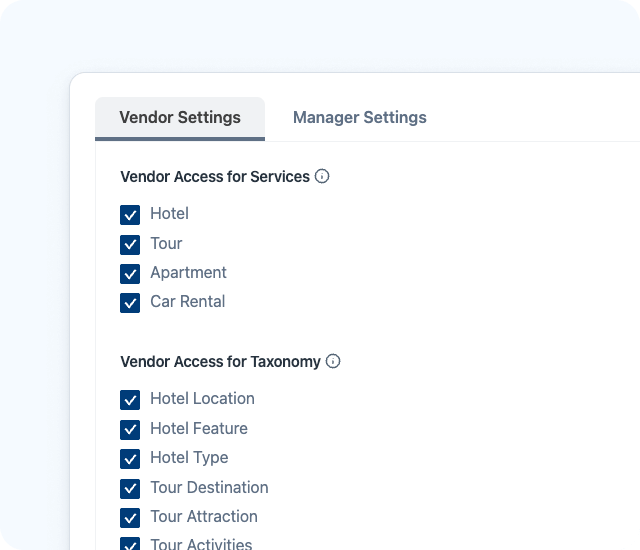Click the Hotel Feature label text
This screenshot has width=640, height=550.
(198, 428)
